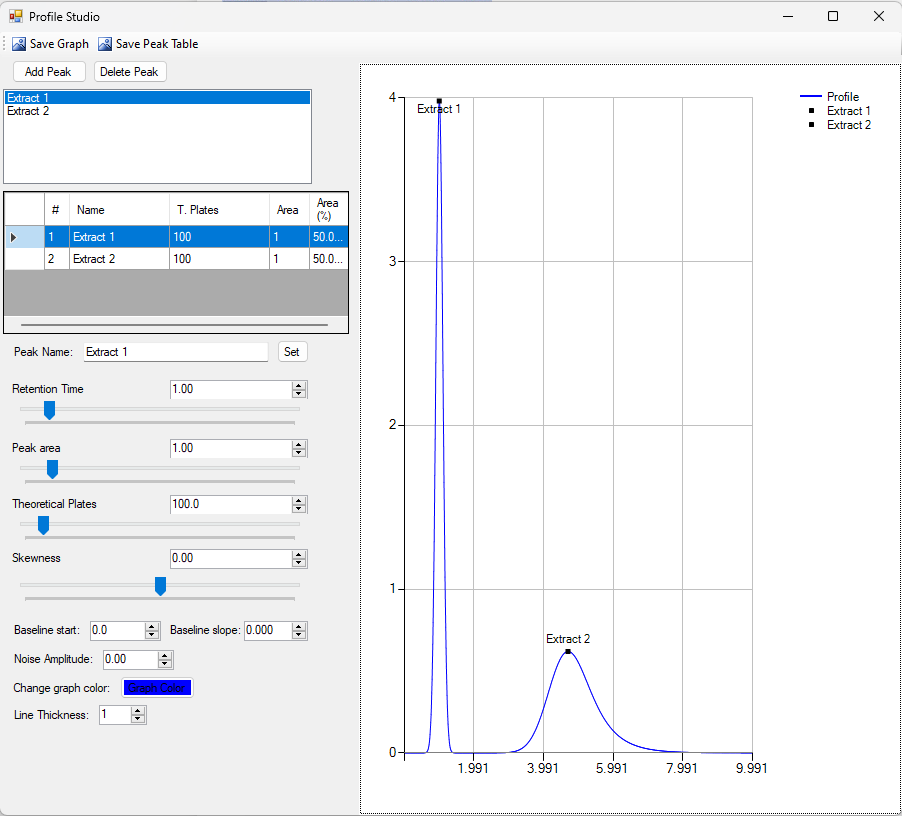Increase Theoretical Plates with spinner up arrow
The width and height of the screenshot is (902, 816).
pyautogui.click(x=299, y=500)
